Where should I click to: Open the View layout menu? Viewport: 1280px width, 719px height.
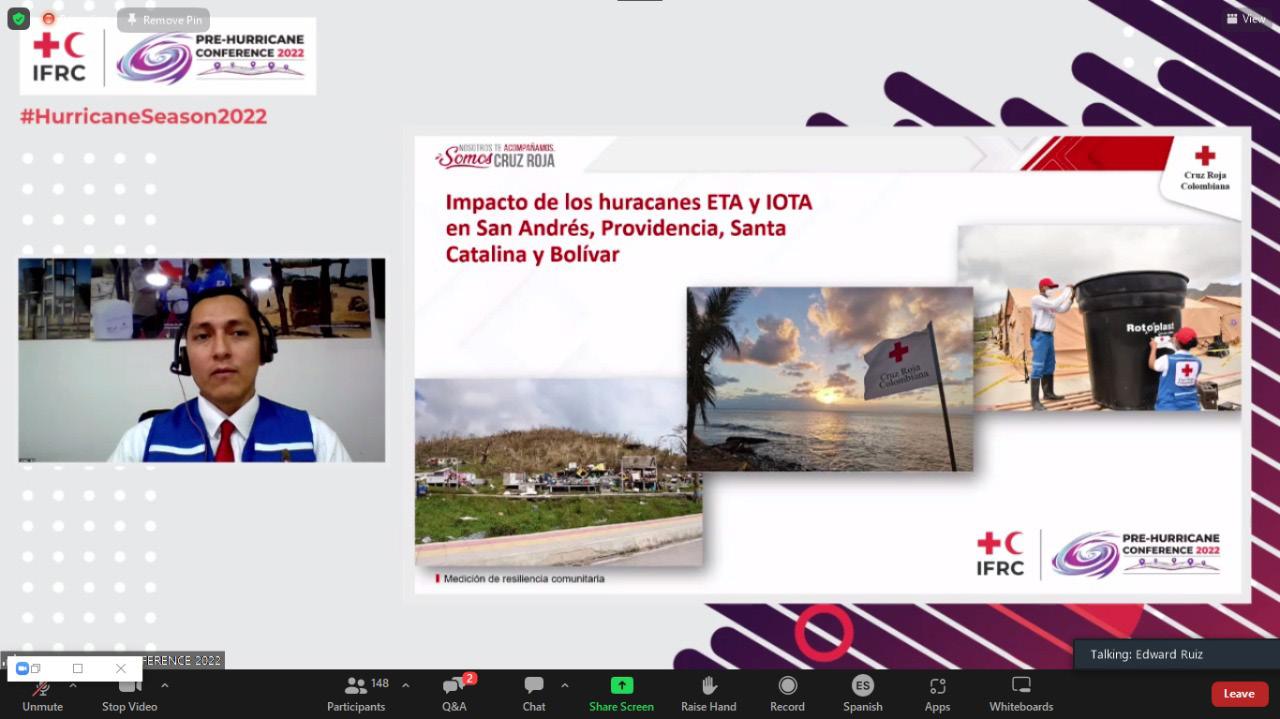tap(1247, 19)
